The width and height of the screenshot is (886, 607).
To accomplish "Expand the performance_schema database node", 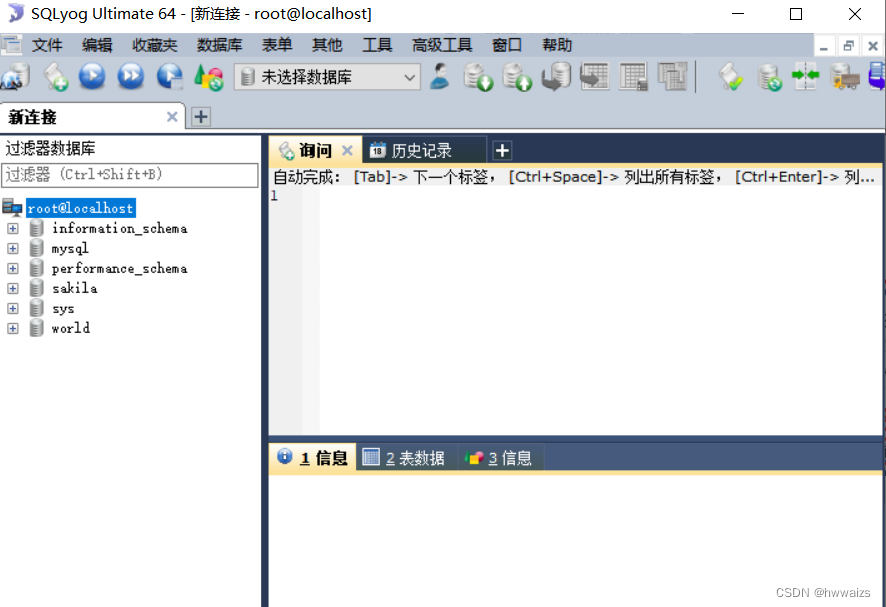I will point(12,268).
